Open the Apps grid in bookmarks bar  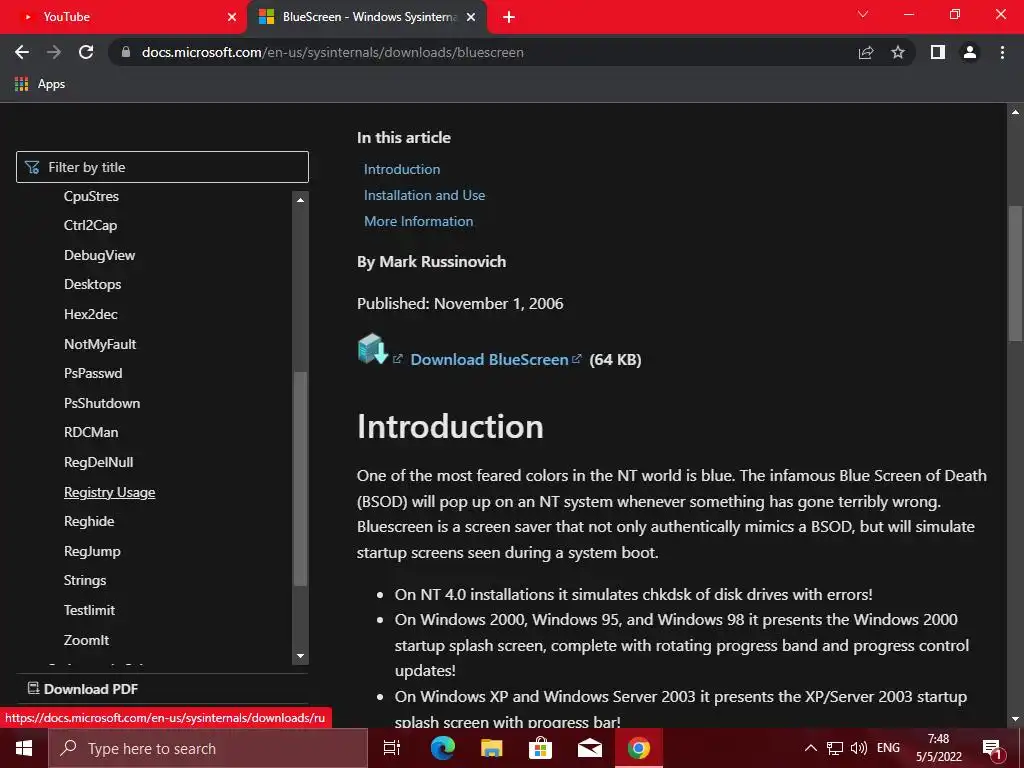[x=40, y=84]
